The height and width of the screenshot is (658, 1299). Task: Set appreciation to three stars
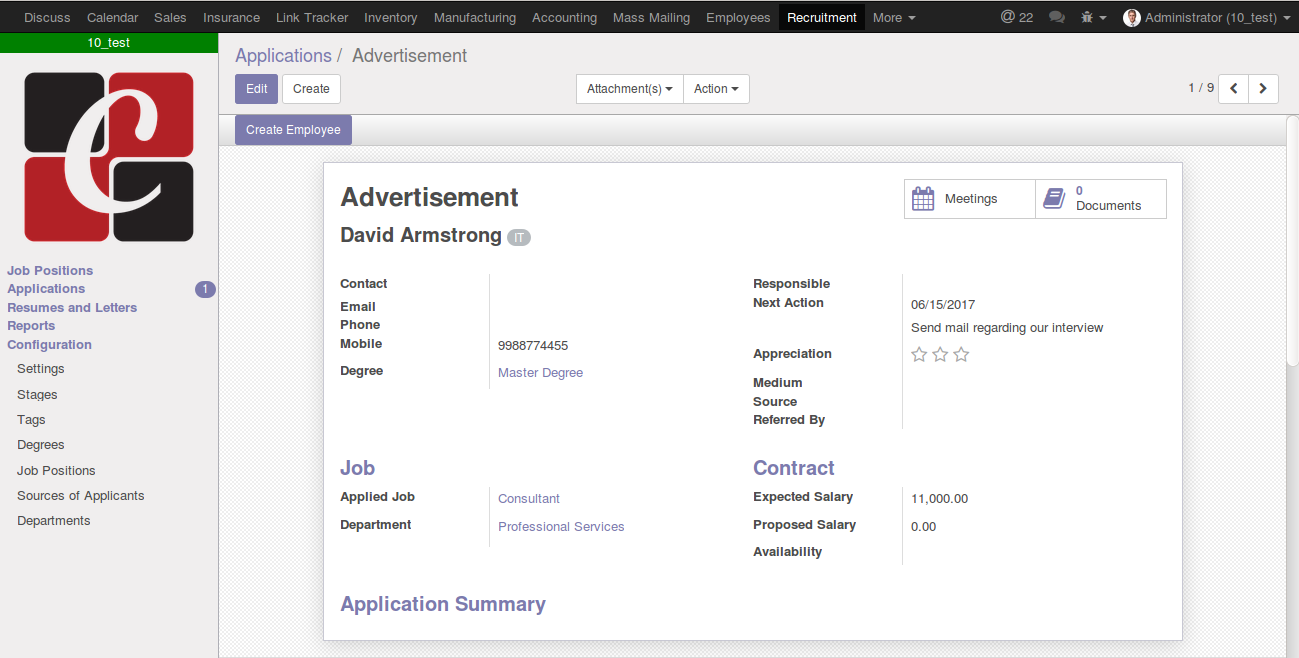coord(961,354)
